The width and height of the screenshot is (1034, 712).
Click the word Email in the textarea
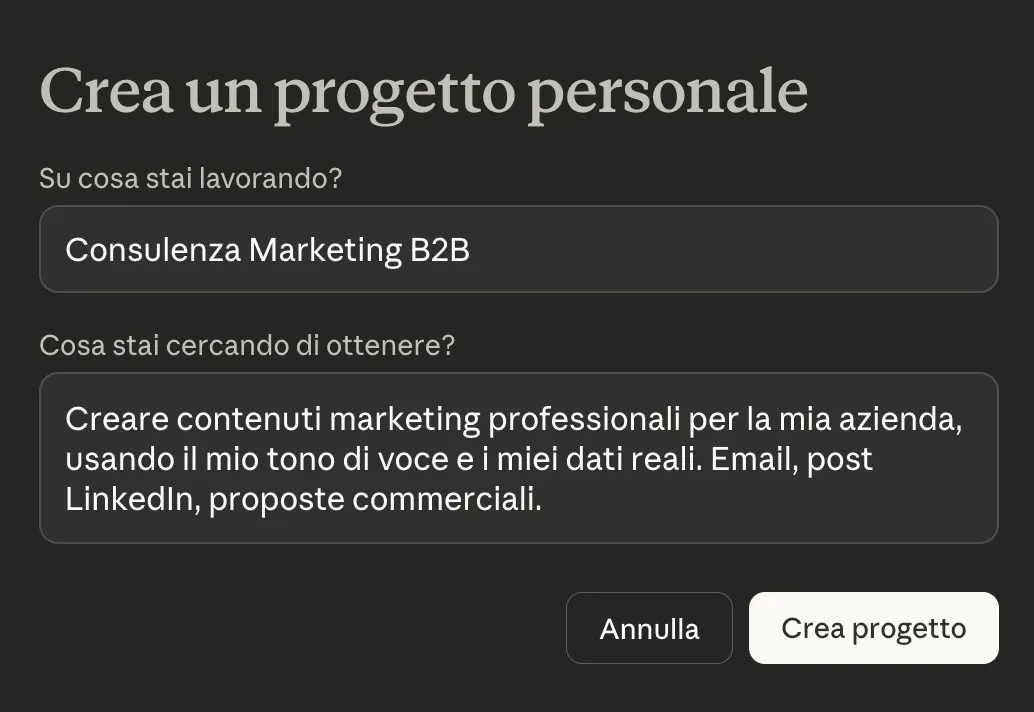coord(766,458)
